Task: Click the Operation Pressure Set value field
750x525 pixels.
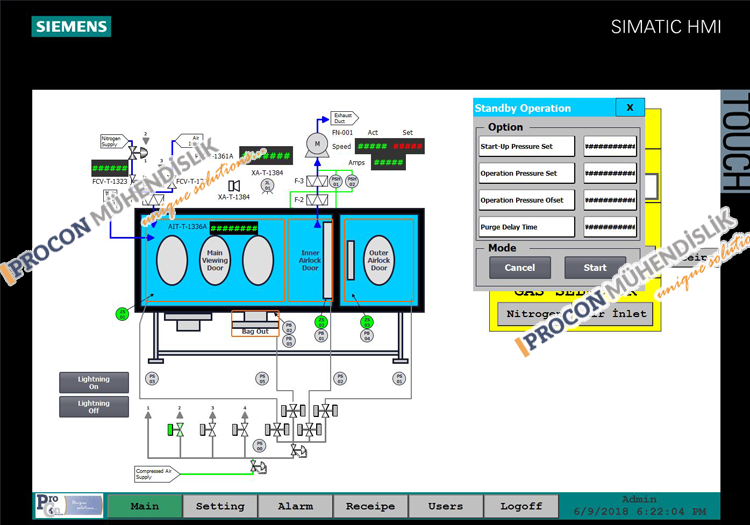Action: [x=610, y=173]
